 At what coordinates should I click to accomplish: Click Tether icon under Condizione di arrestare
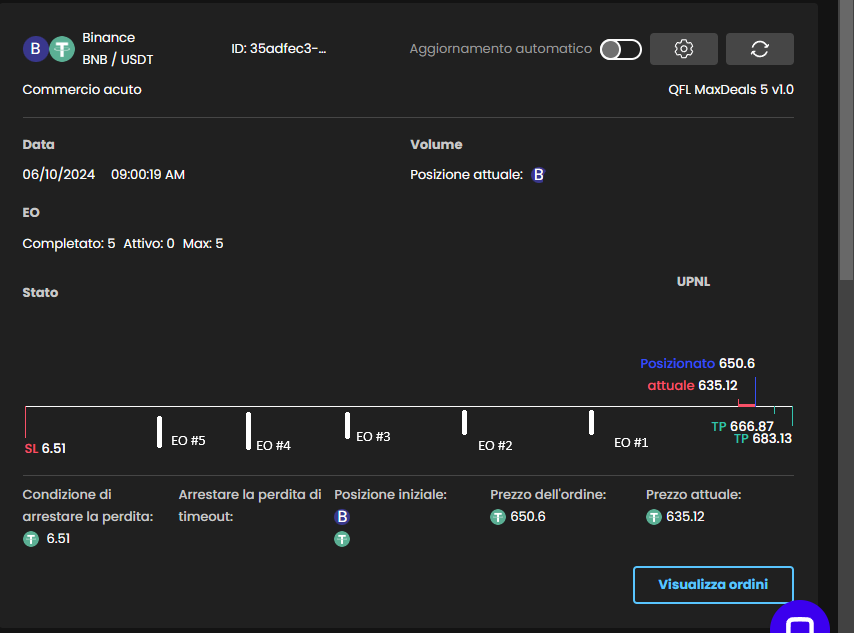coord(31,539)
